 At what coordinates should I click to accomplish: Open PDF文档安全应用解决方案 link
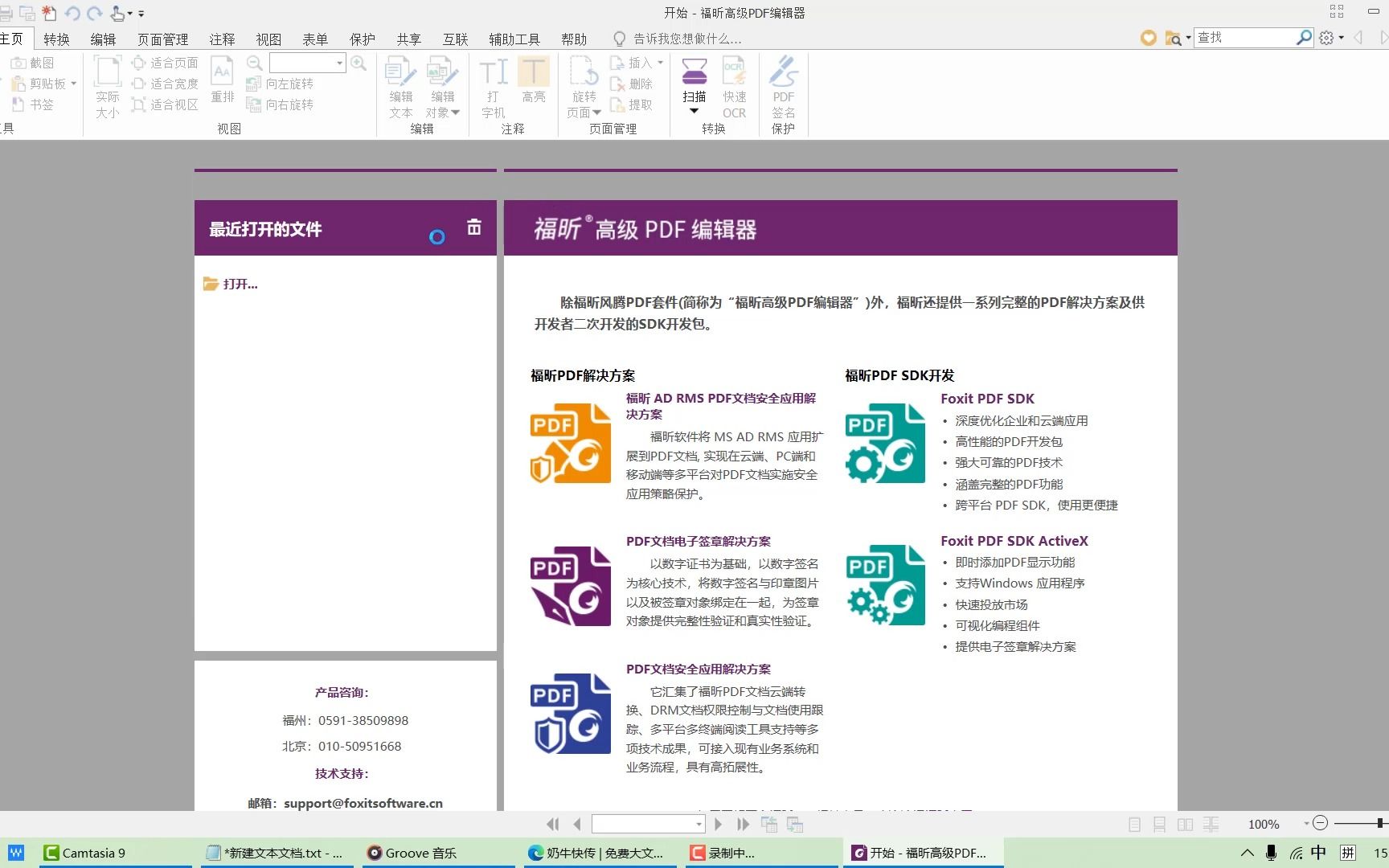699,669
